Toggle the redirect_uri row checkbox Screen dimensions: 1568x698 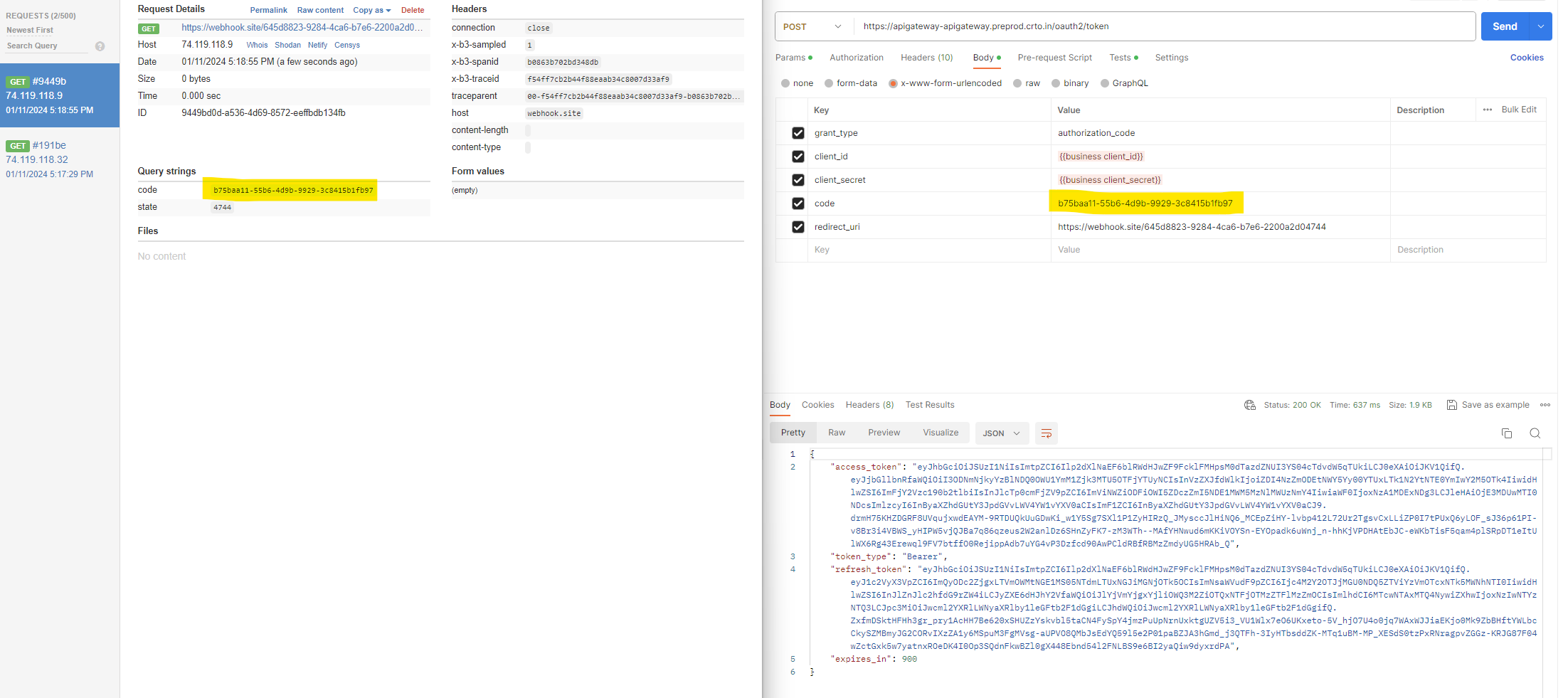click(x=798, y=227)
